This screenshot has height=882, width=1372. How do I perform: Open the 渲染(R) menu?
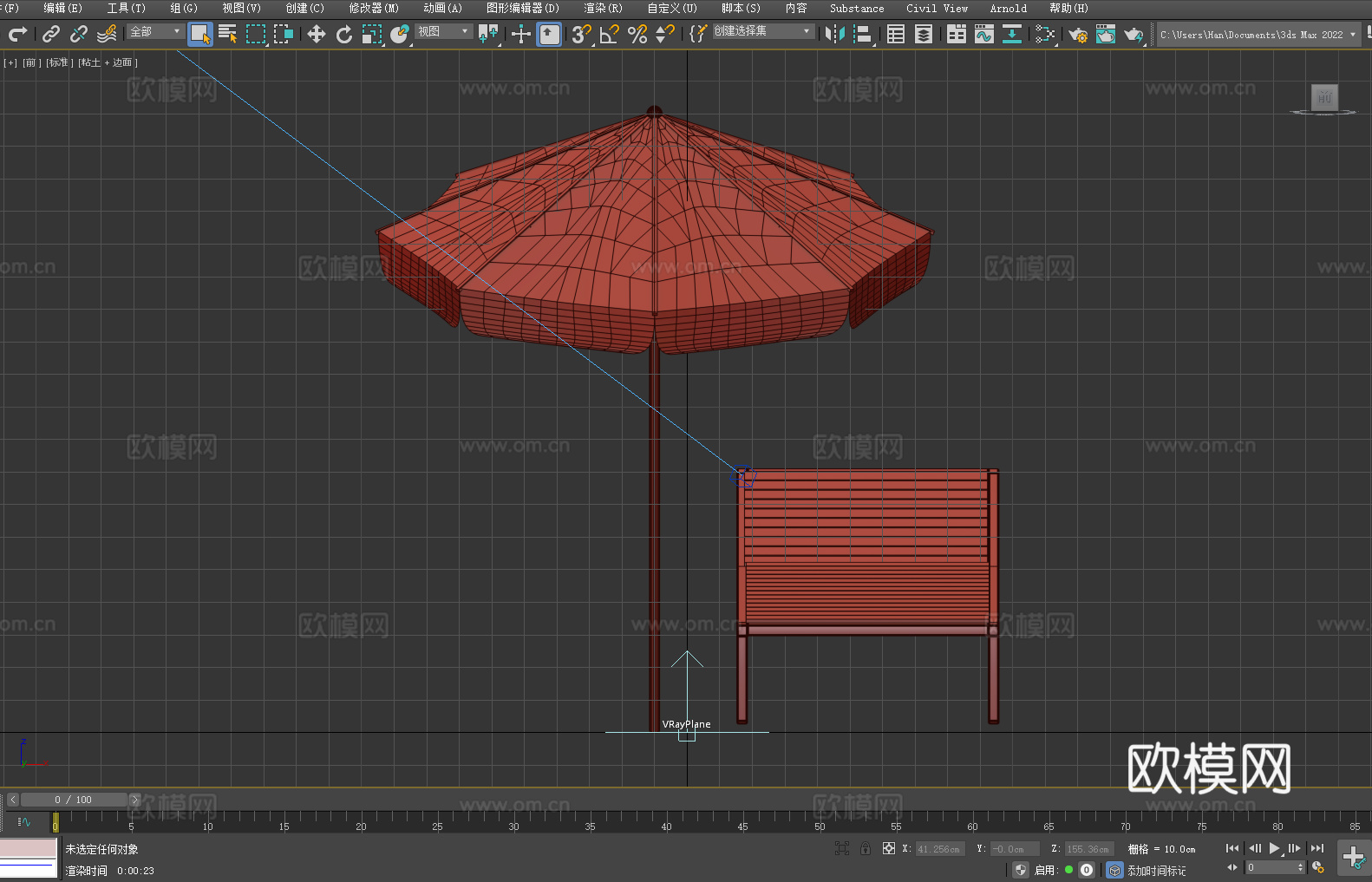pyautogui.click(x=604, y=8)
